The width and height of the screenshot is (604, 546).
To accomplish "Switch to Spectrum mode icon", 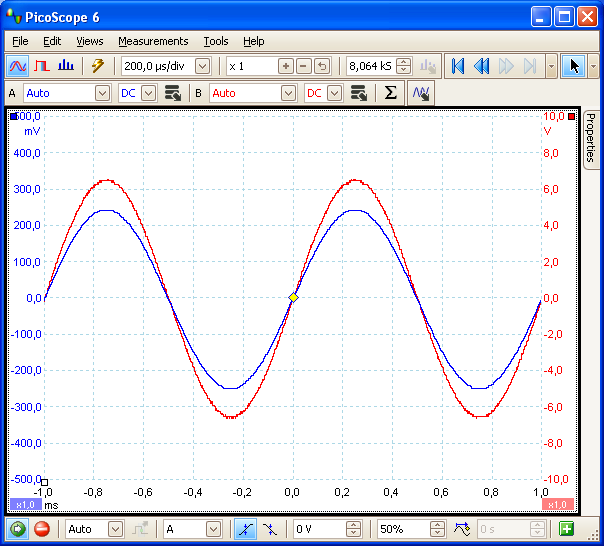I will [66, 66].
